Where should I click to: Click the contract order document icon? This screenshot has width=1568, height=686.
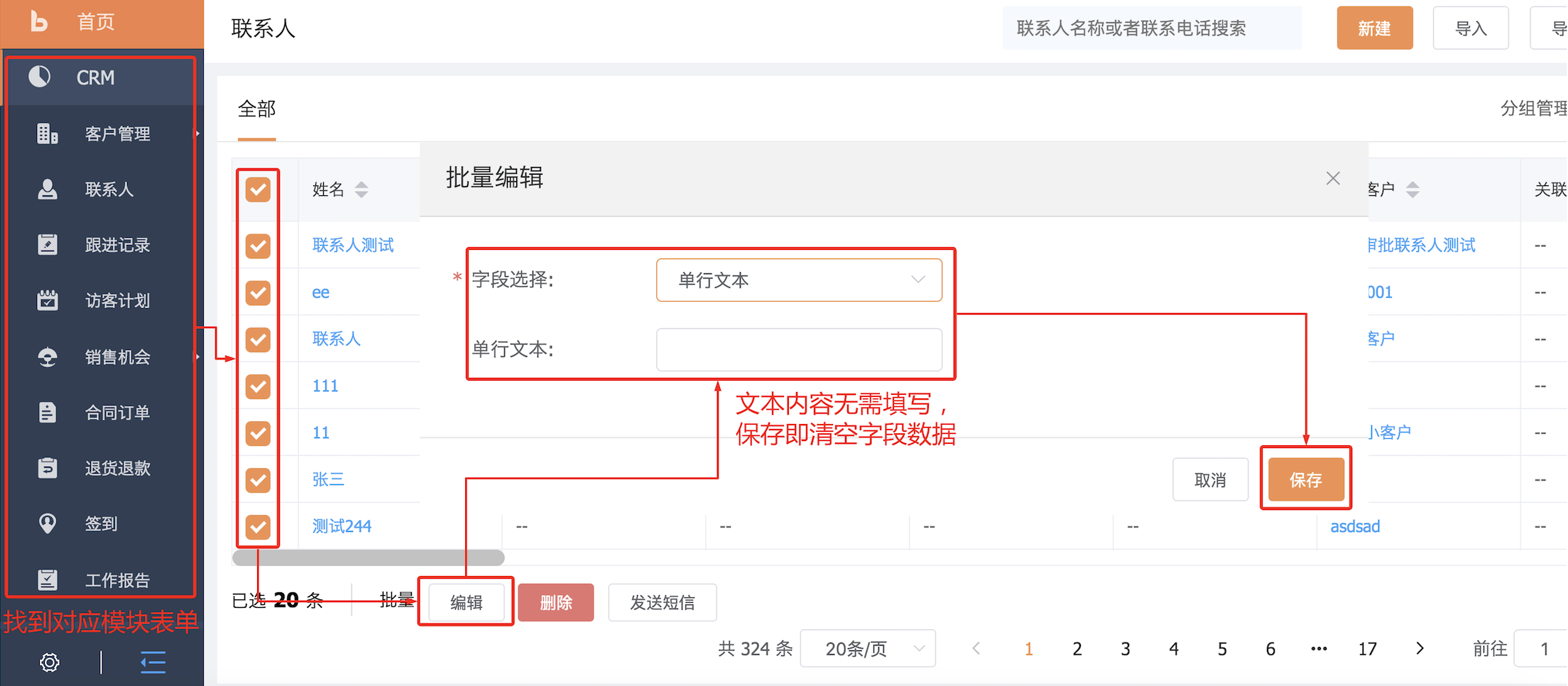pyautogui.click(x=47, y=413)
